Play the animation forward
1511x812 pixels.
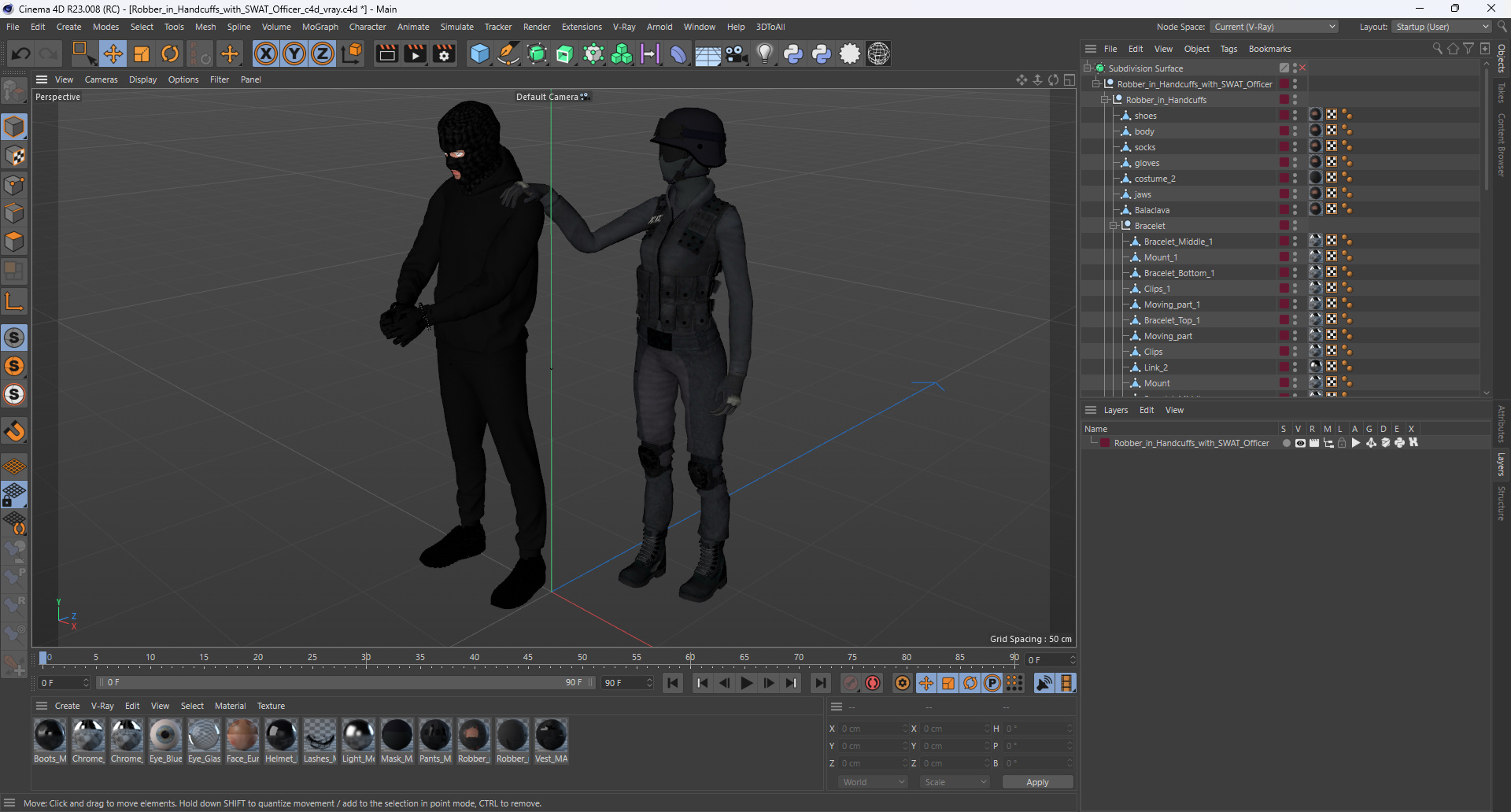(747, 683)
